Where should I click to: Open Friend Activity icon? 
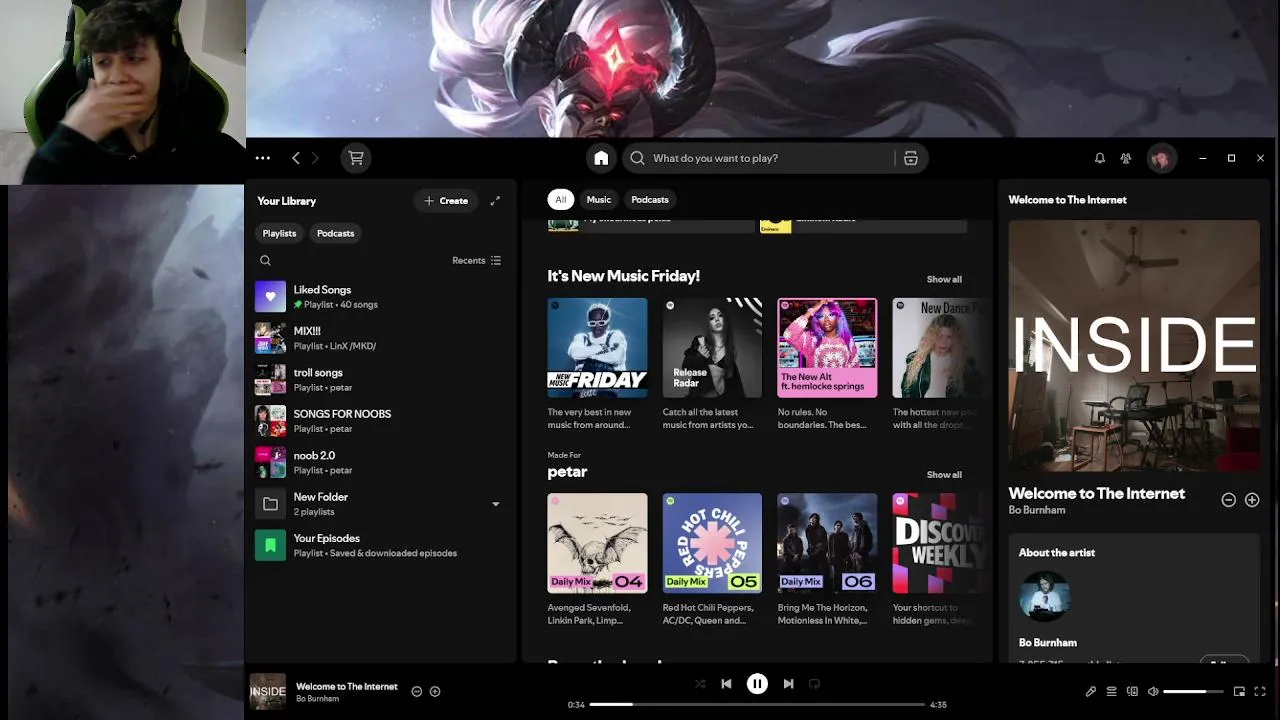pyautogui.click(x=1126, y=158)
